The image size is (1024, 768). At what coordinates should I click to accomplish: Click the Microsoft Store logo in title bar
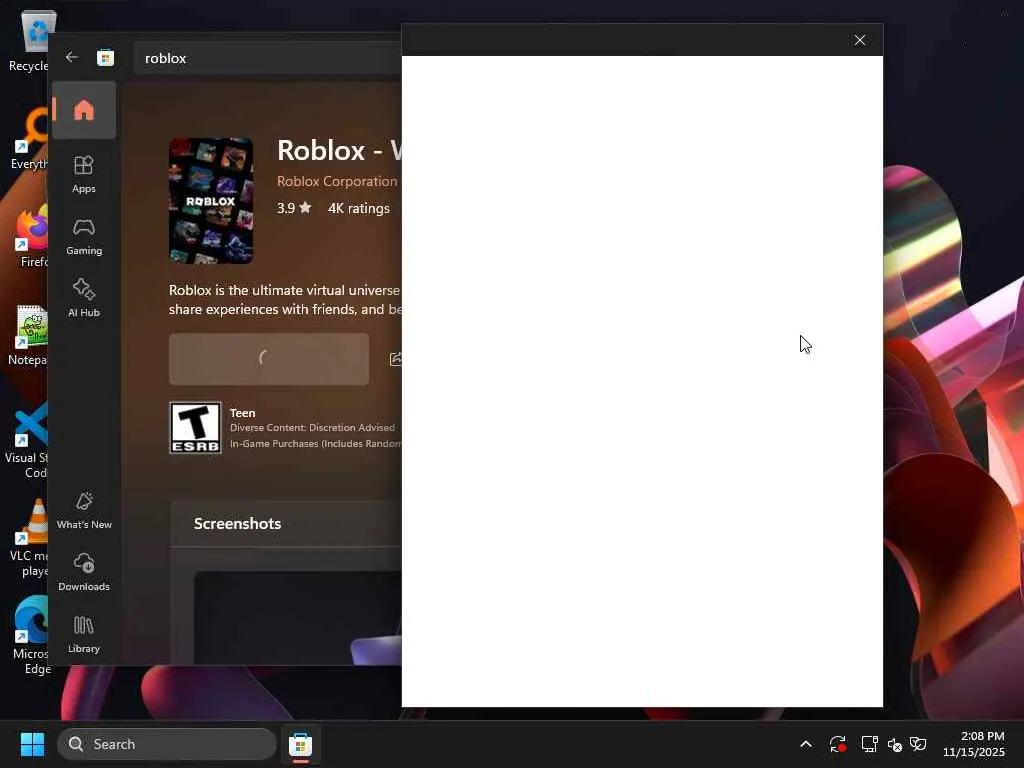coord(105,57)
